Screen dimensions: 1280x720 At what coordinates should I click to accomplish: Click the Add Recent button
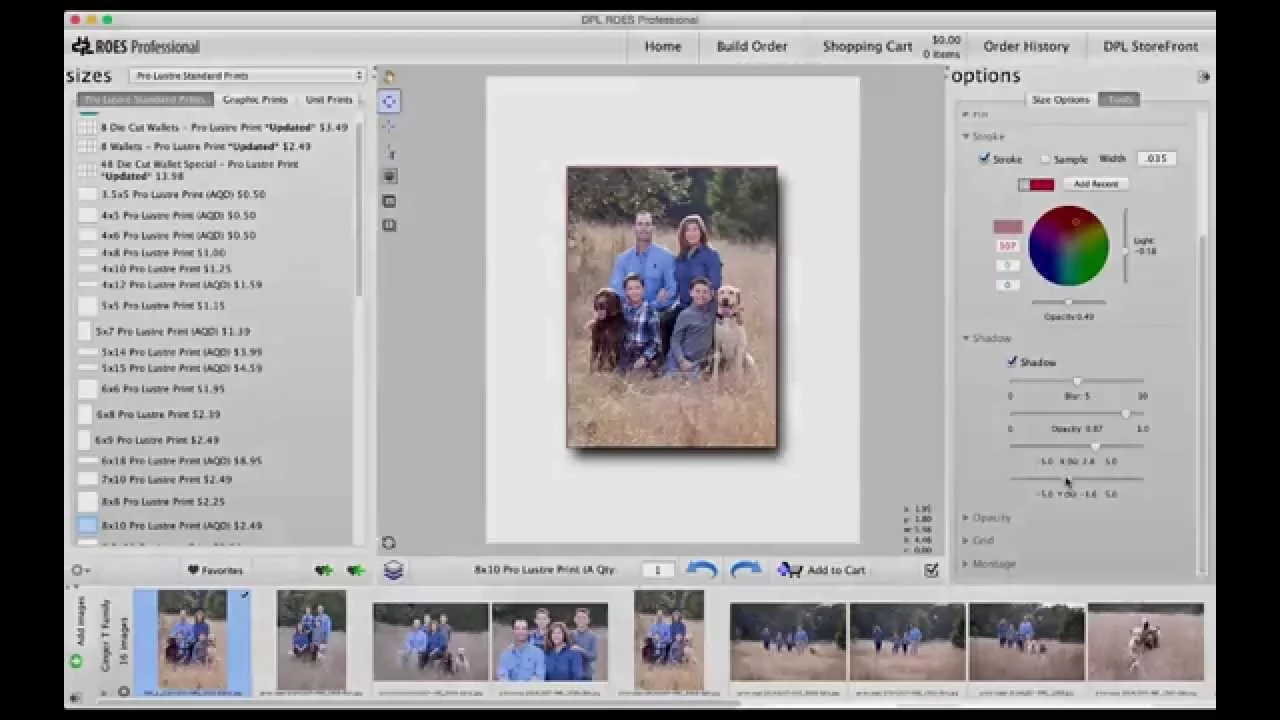(1096, 184)
